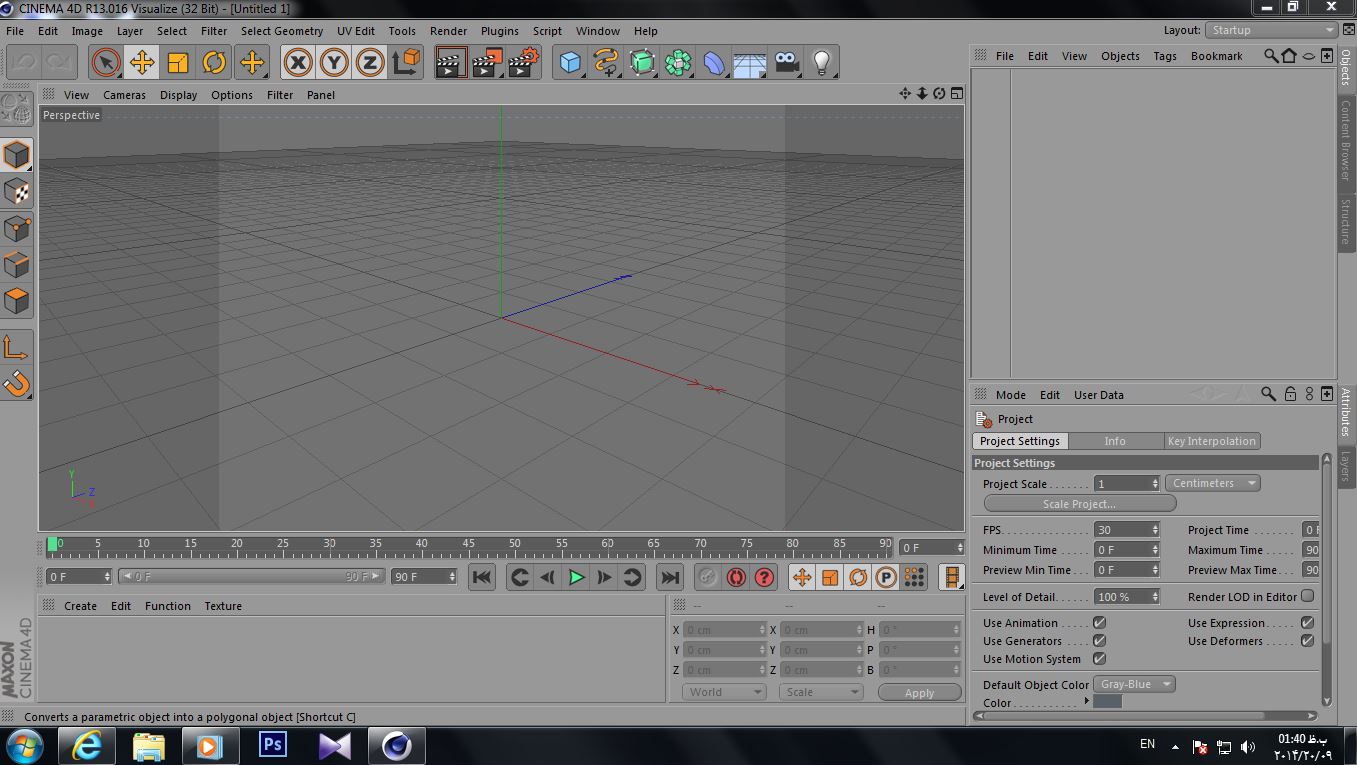Go to end of animation
This screenshot has width=1357, height=765.
[x=670, y=577]
